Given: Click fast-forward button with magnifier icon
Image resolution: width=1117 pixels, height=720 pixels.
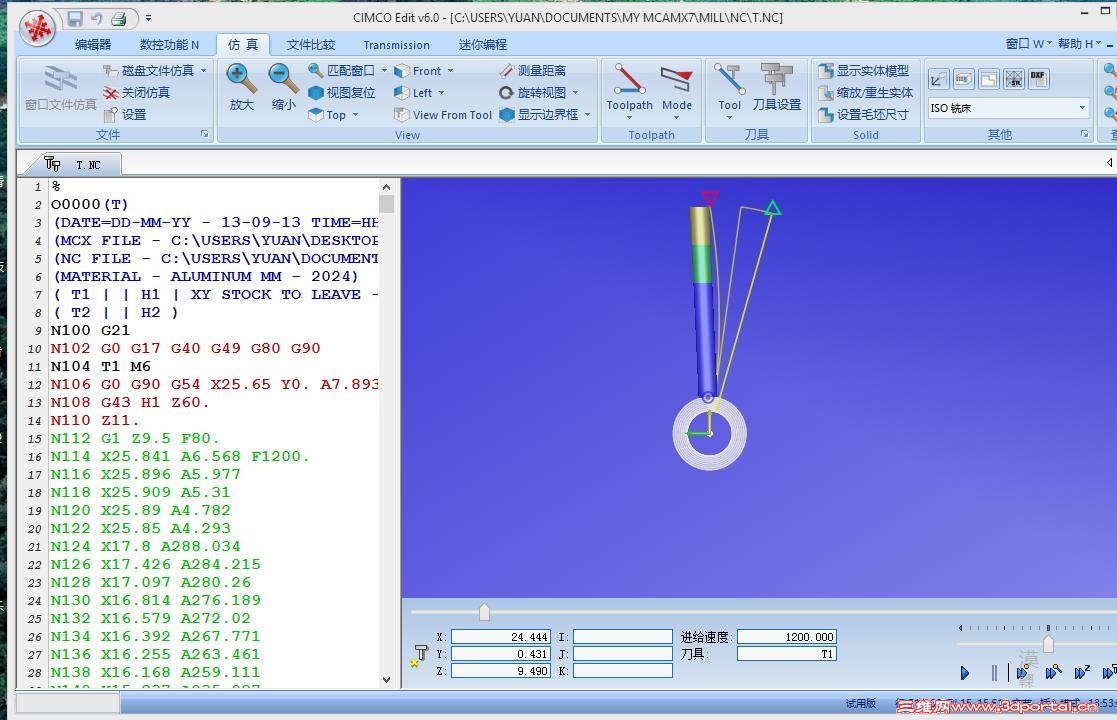Looking at the screenshot, I should pyautogui.click(x=1054, y=672).
